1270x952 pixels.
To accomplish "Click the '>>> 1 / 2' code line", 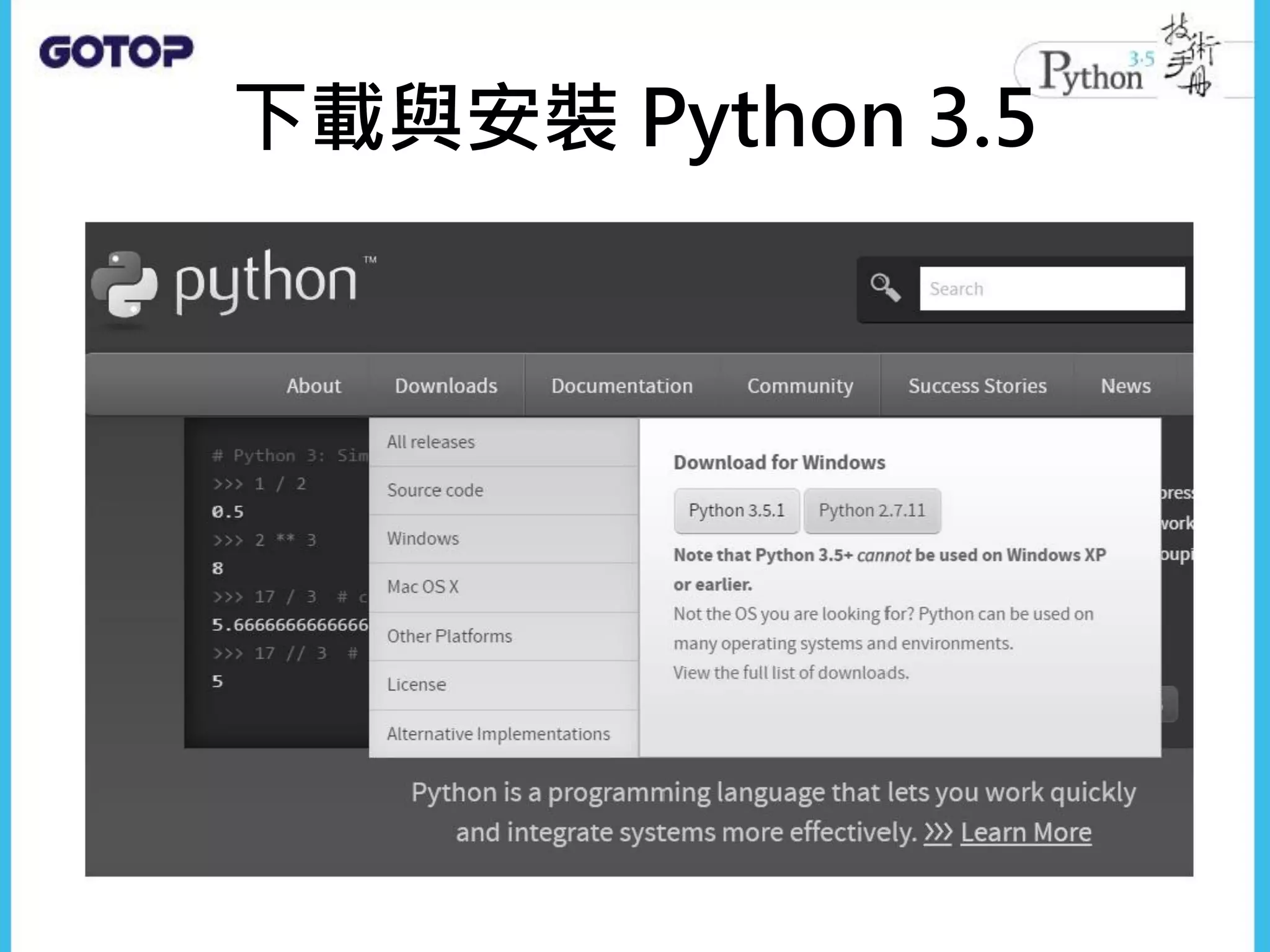I will pyautogui.click(x=259, y=484).
